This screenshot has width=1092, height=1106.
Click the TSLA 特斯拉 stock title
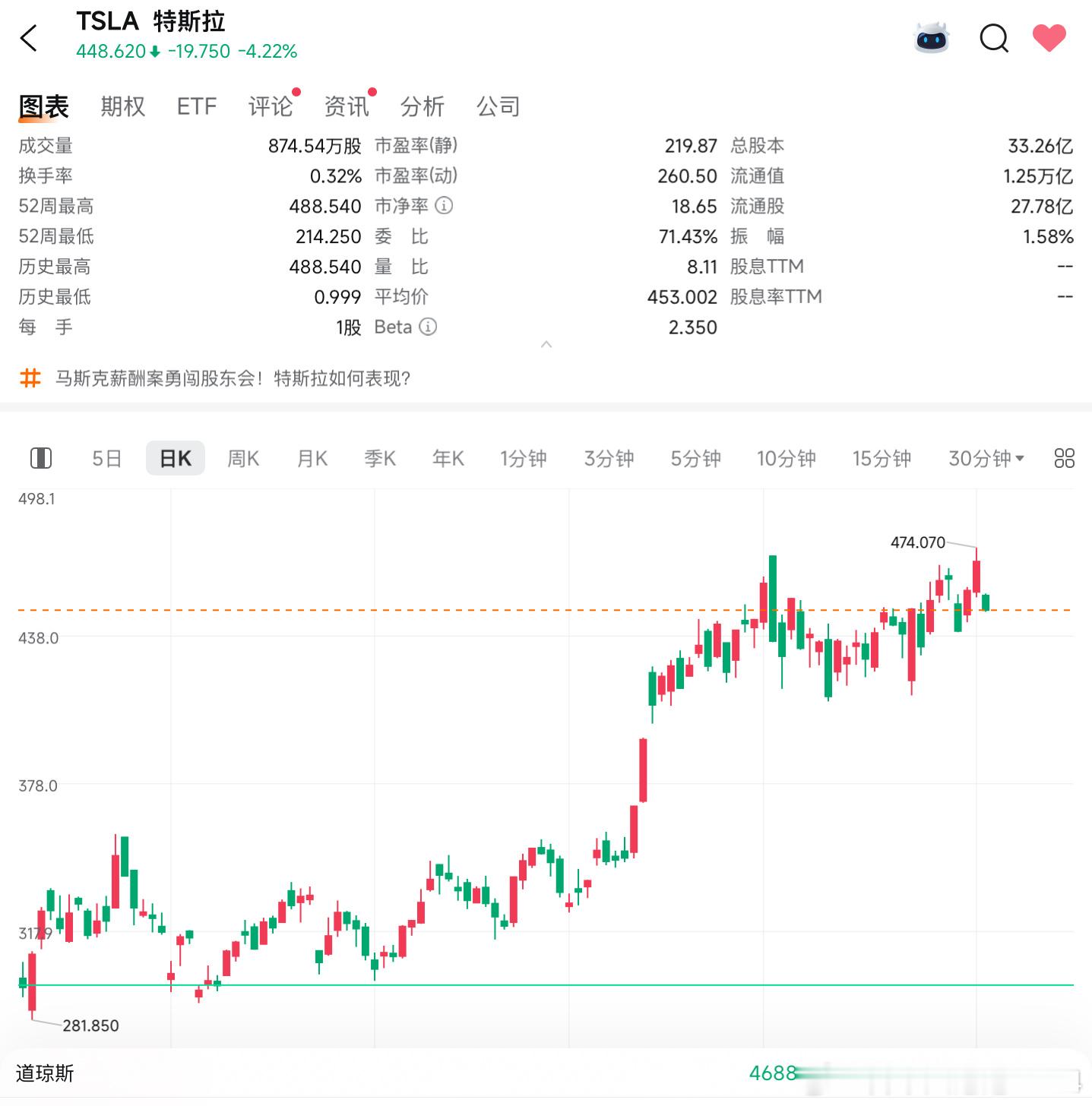(151, 21)
